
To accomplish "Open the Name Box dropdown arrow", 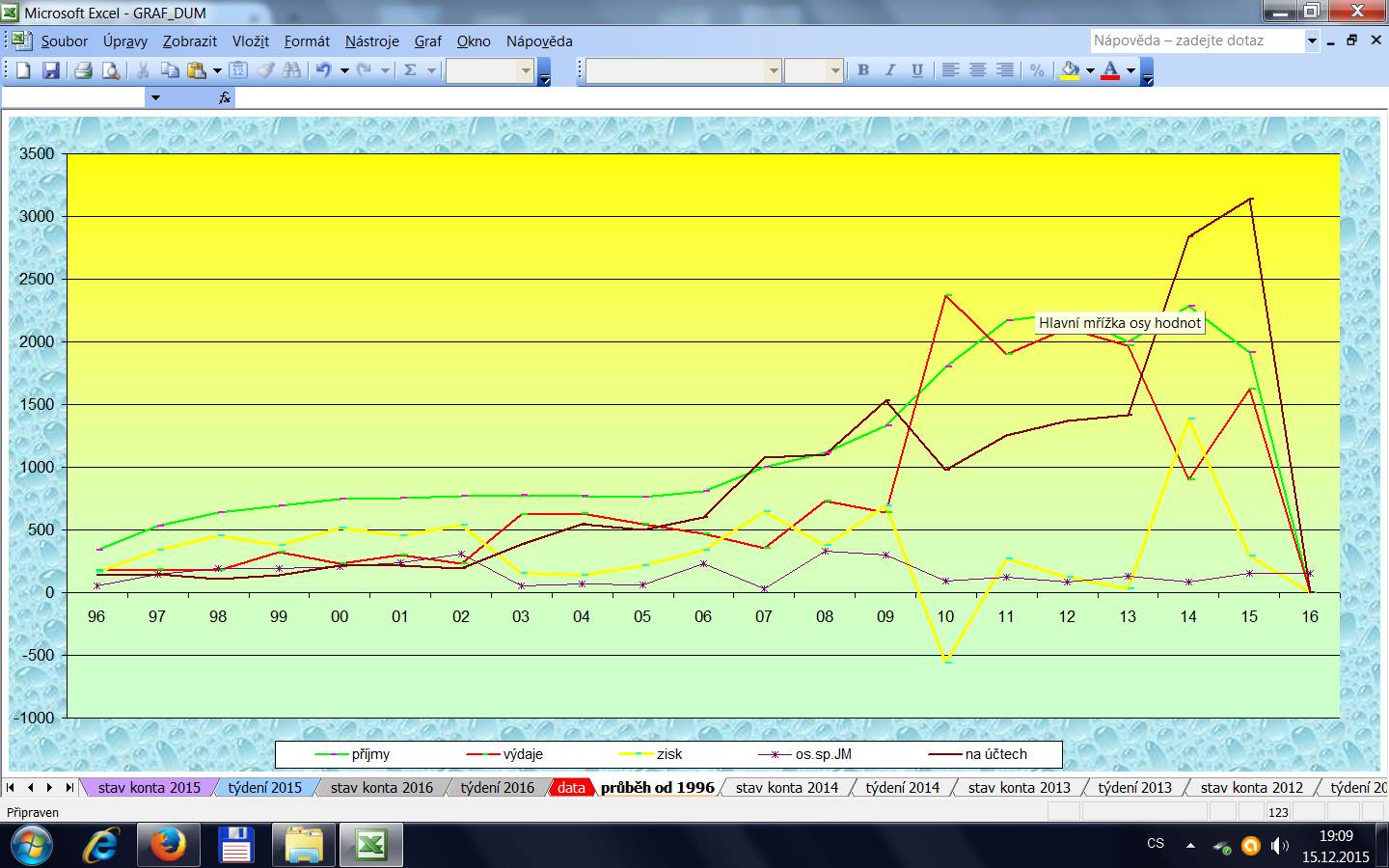I will coord(155,97).
